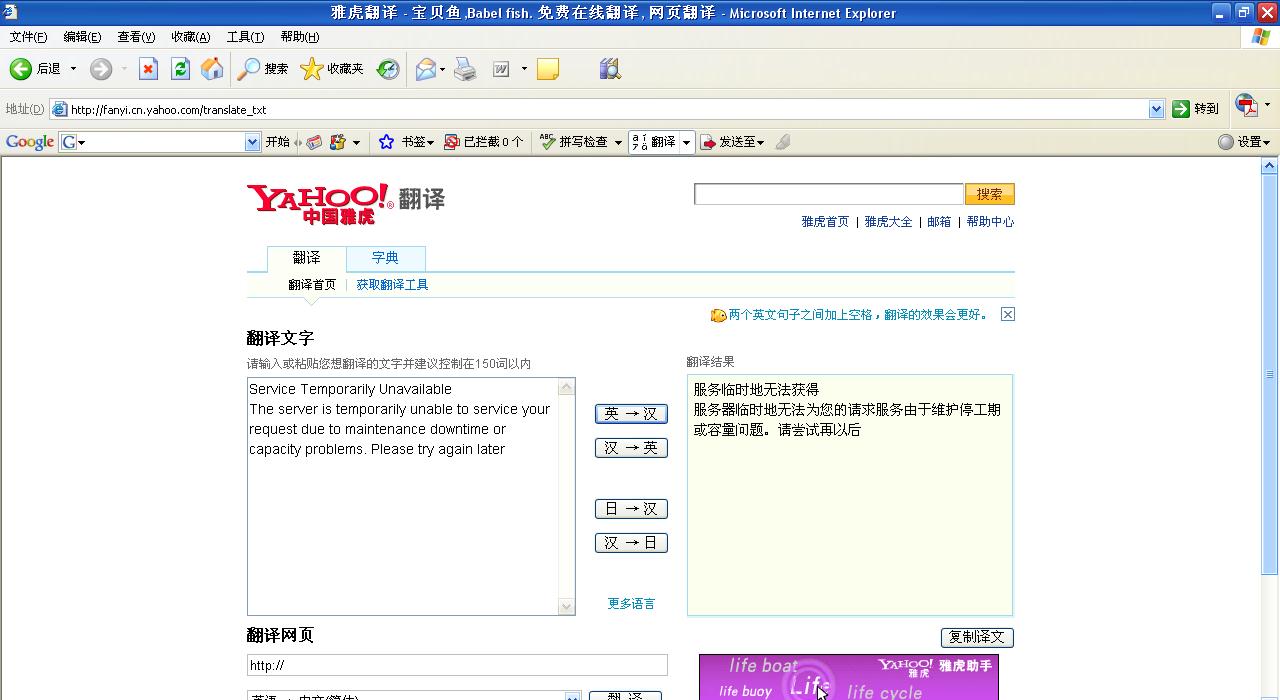Expand spell check dropdown arrow
Screen dimensions: 1280x700
click(618, 142)
